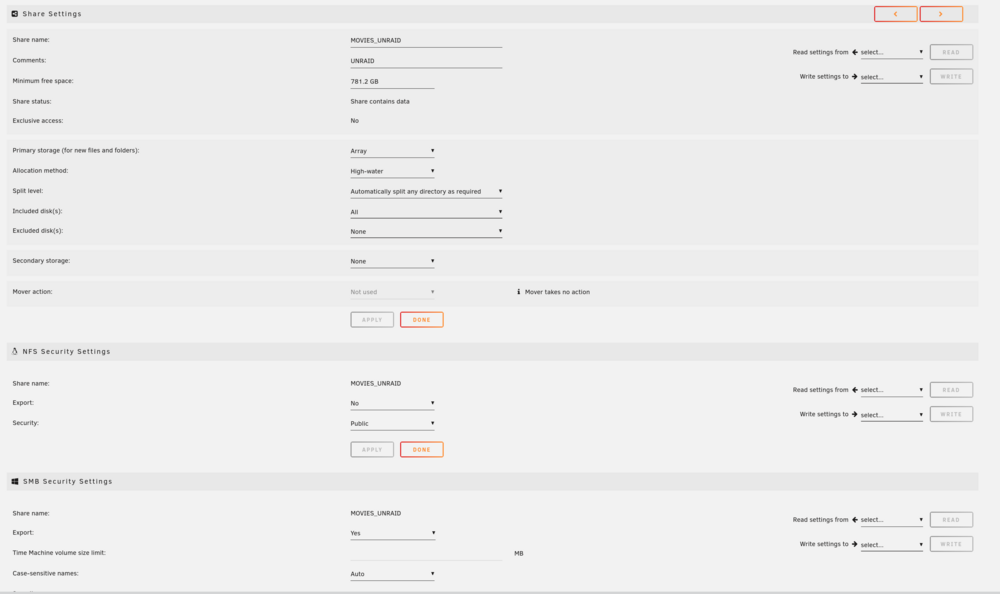The image size is (1000, 594).
Task: Open the disabled Mover action dropdown
Action: [x=392, y=292]
